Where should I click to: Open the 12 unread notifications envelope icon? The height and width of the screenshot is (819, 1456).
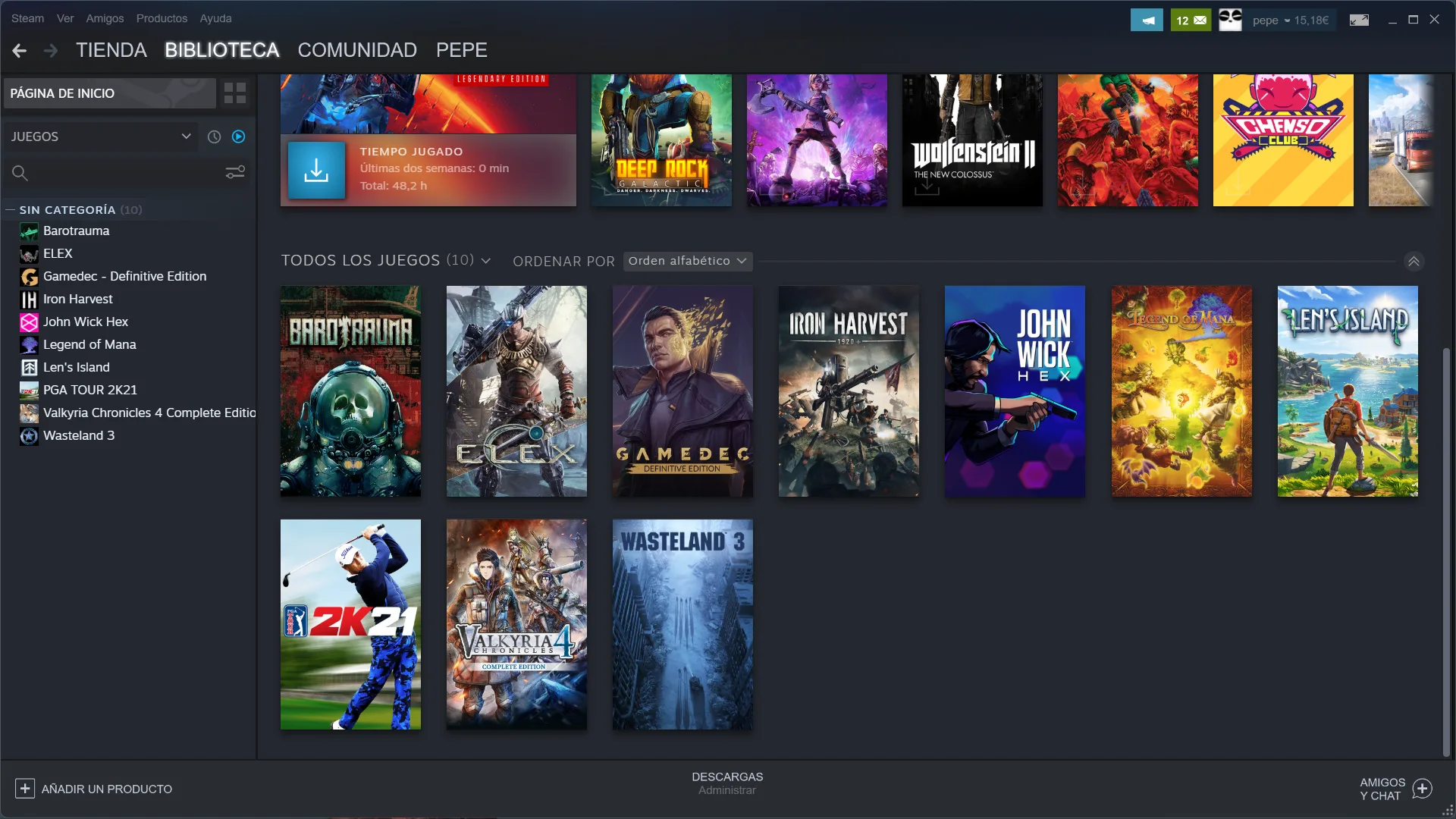click(x=1190, y=20)
